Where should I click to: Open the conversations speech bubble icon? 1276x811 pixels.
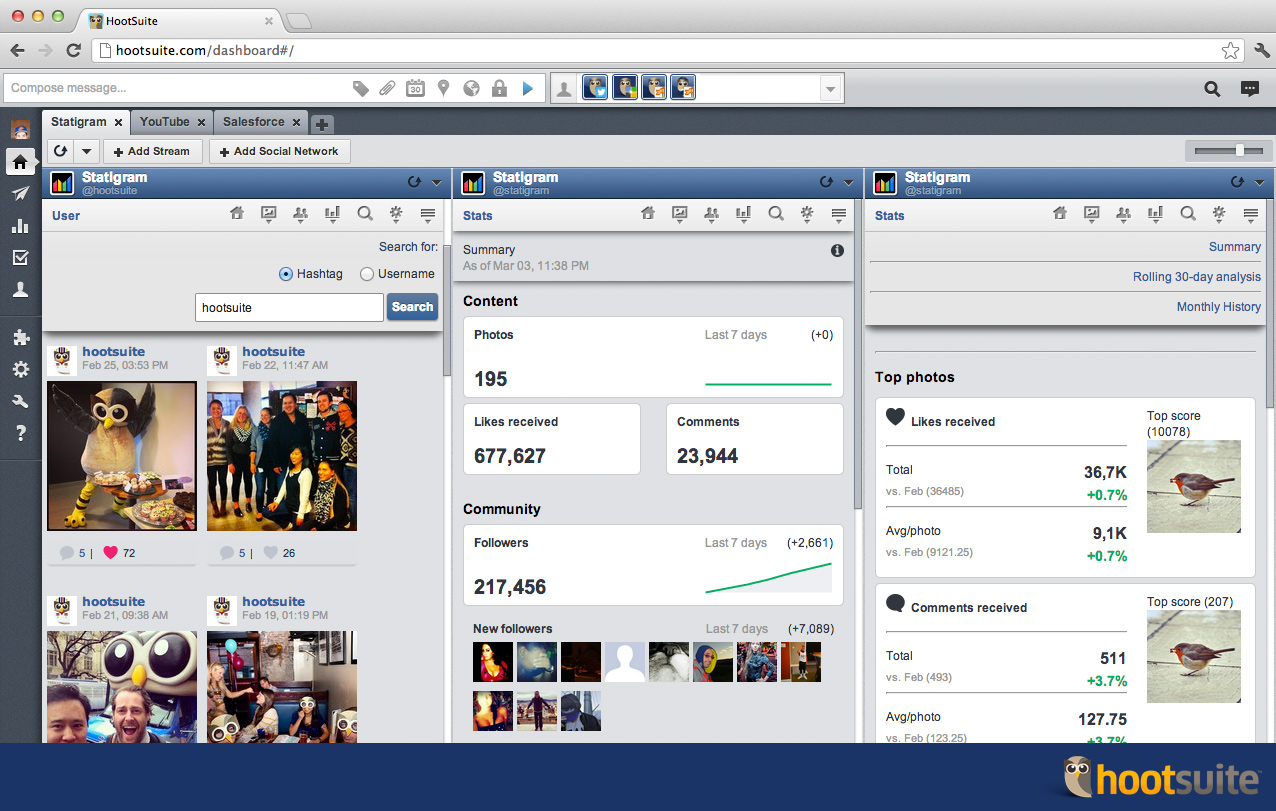click(1250, 89)
